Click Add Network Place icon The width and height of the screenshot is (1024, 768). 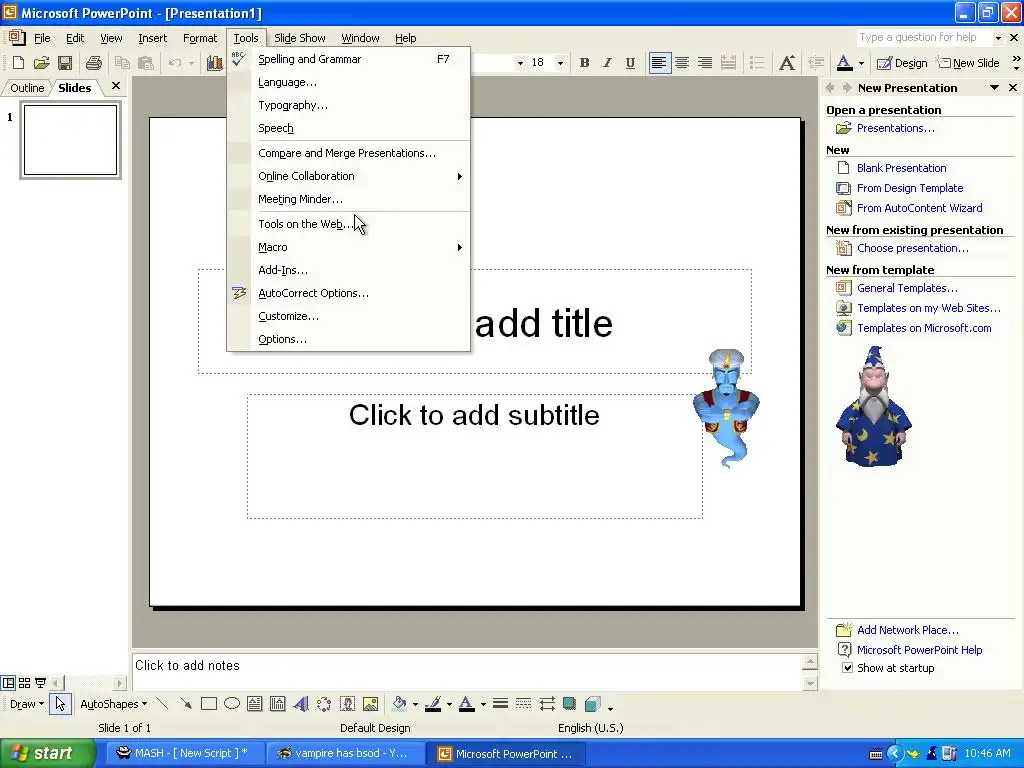(844, 630)
